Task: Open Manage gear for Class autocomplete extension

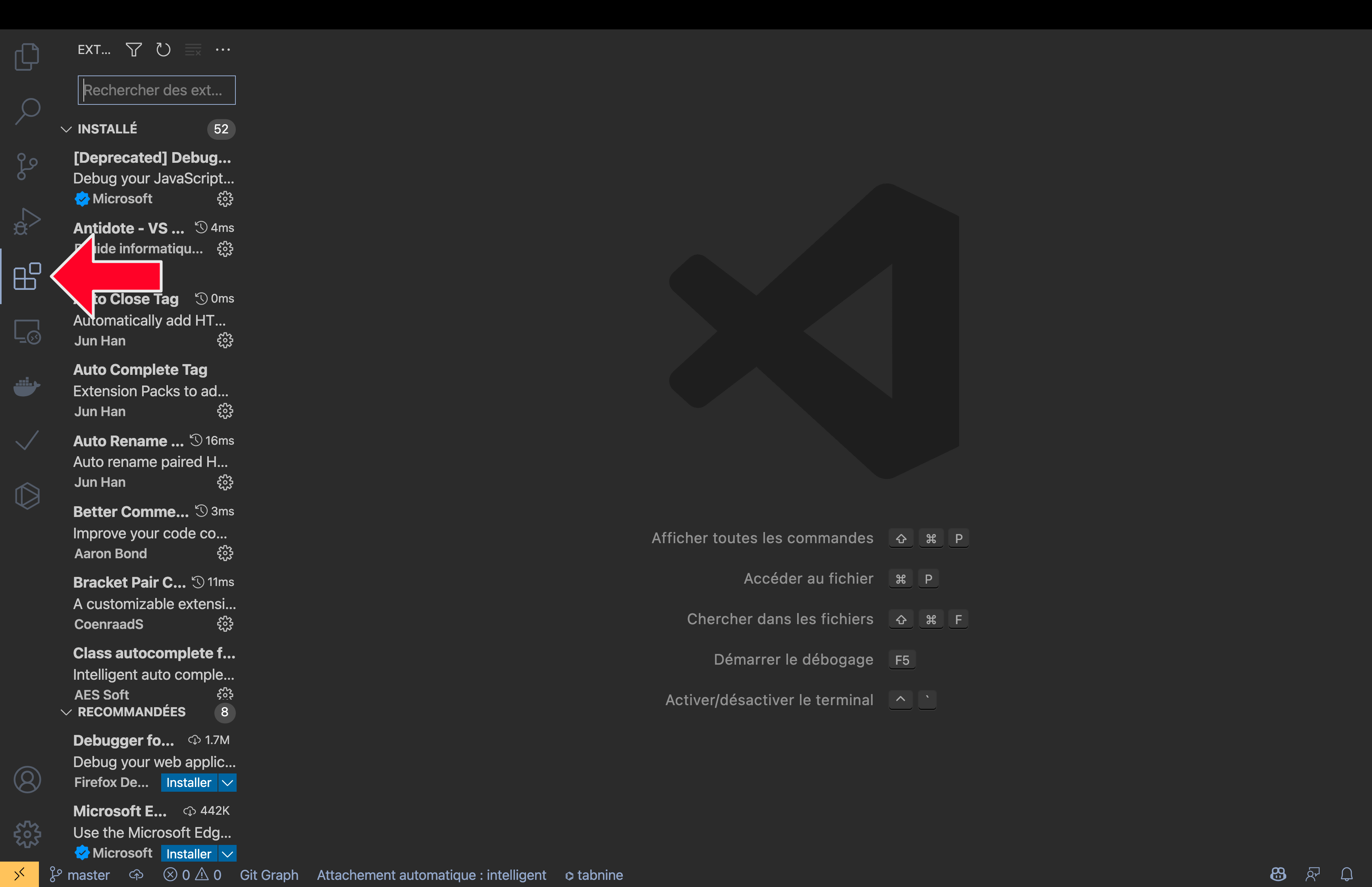Action: coord(225,694)
